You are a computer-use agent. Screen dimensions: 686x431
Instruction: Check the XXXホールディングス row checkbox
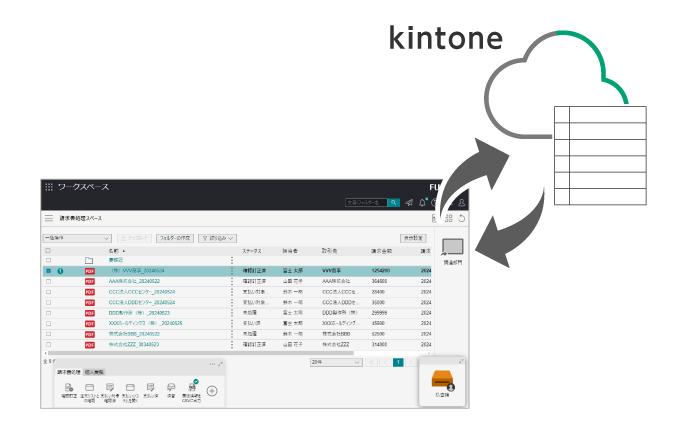point(48,323)
